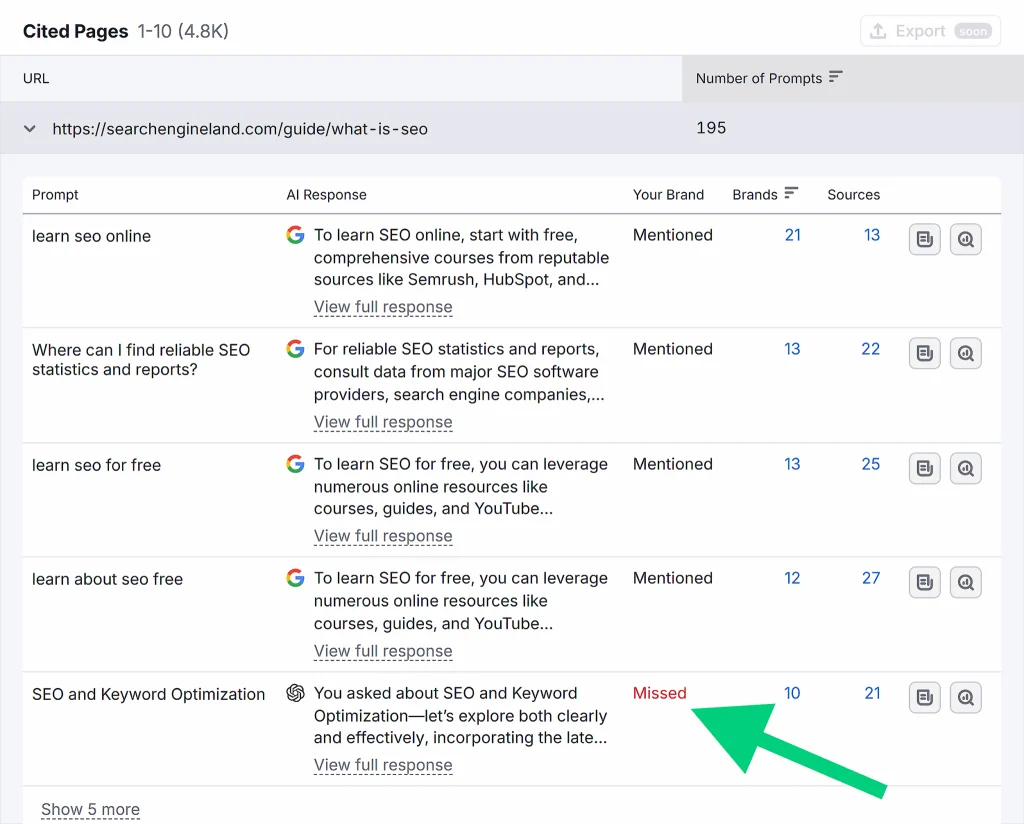View full response for 'learn seo online'
The width and height of the screenshot is (1024, 824).
click(383, 307)
